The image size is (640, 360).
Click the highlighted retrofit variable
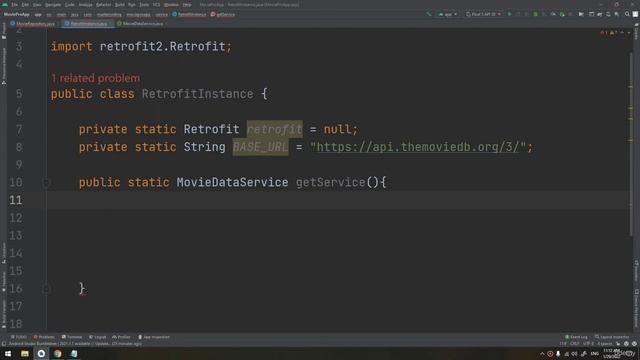click(x=274, y=129)
